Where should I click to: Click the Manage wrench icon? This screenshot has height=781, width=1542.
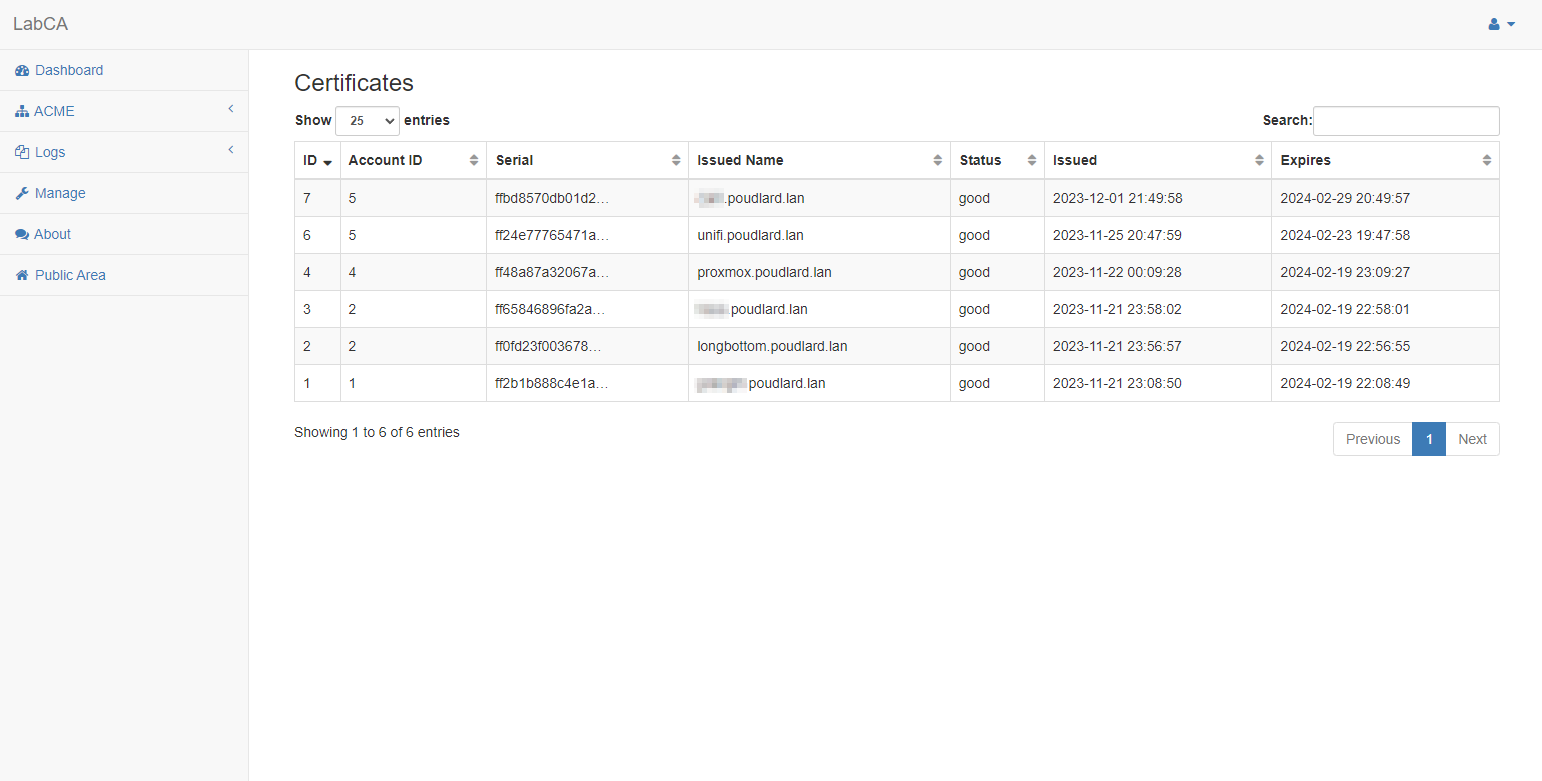(22, 193)
